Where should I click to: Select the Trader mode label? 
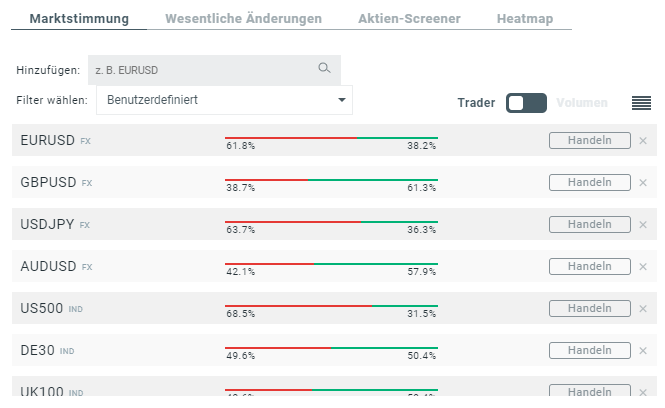click(476, 103)
